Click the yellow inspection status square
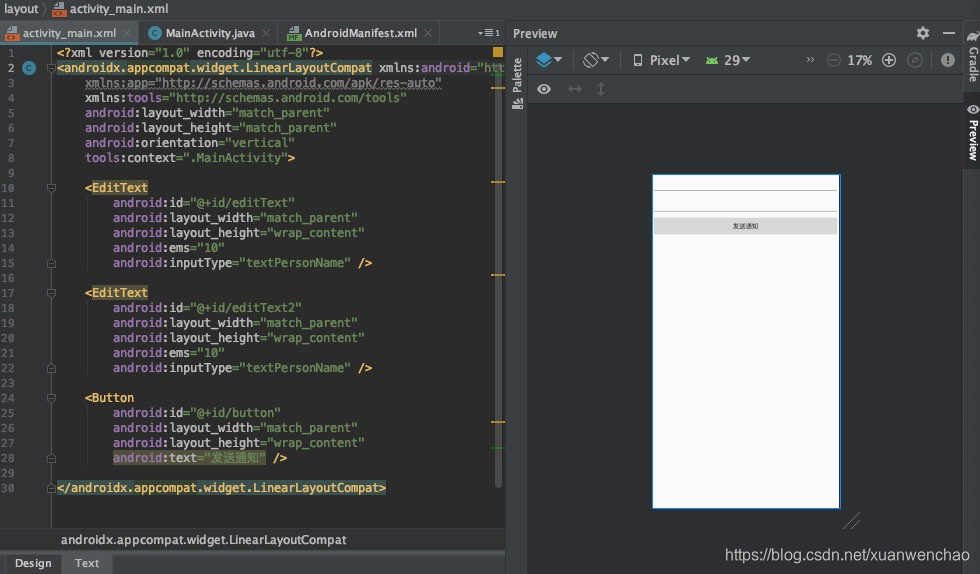Screen dimensions: 980x574 click(x=498, y=52)
